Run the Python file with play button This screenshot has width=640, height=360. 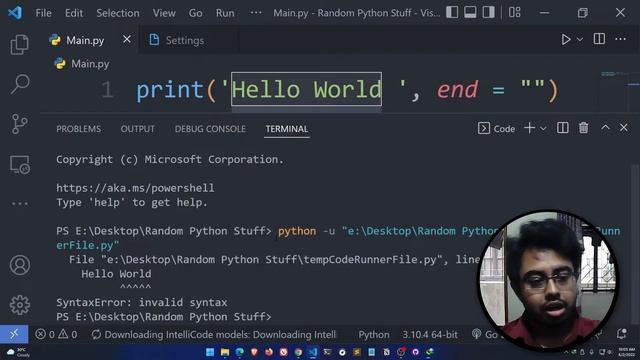[566, 39]
